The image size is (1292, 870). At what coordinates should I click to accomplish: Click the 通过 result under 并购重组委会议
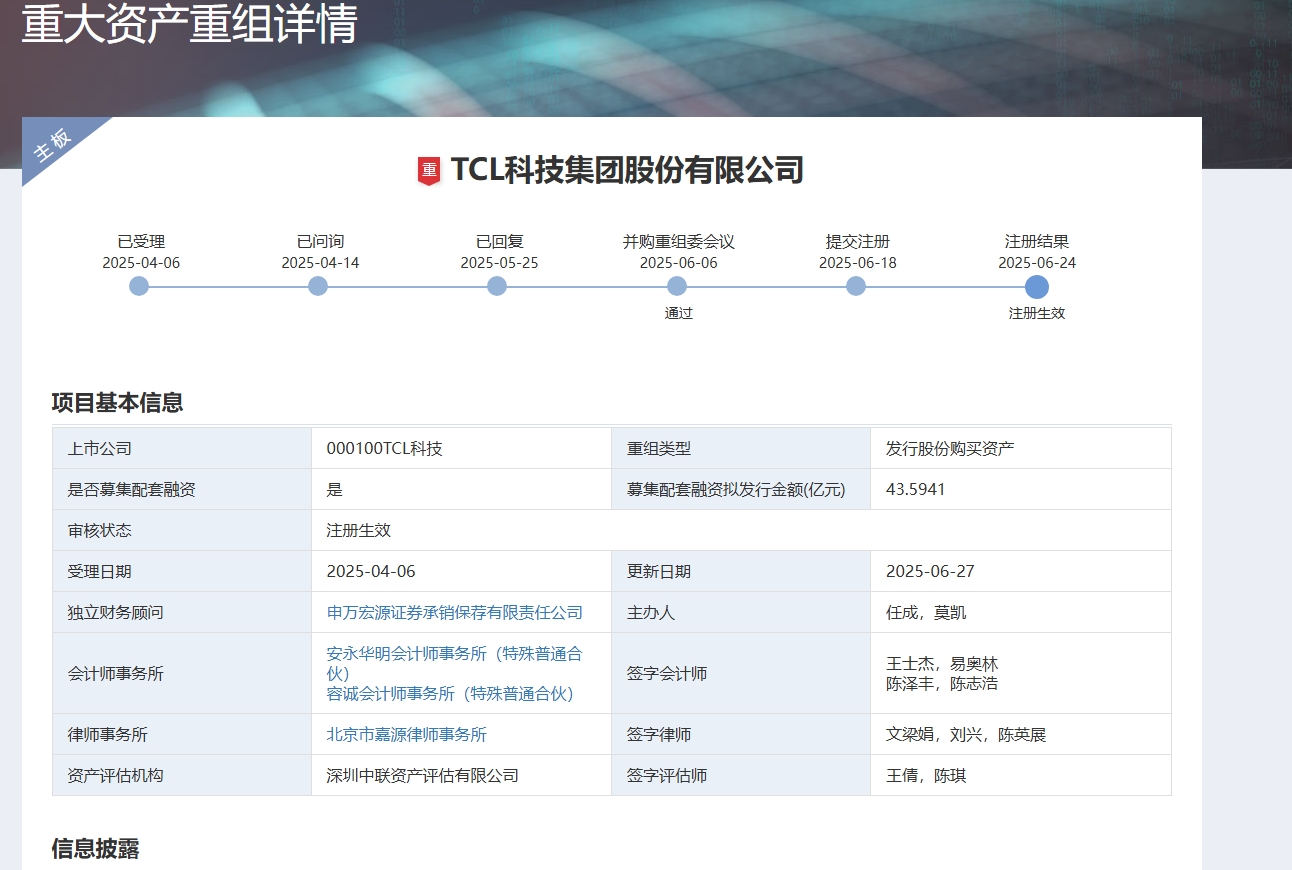pos(679,313)
